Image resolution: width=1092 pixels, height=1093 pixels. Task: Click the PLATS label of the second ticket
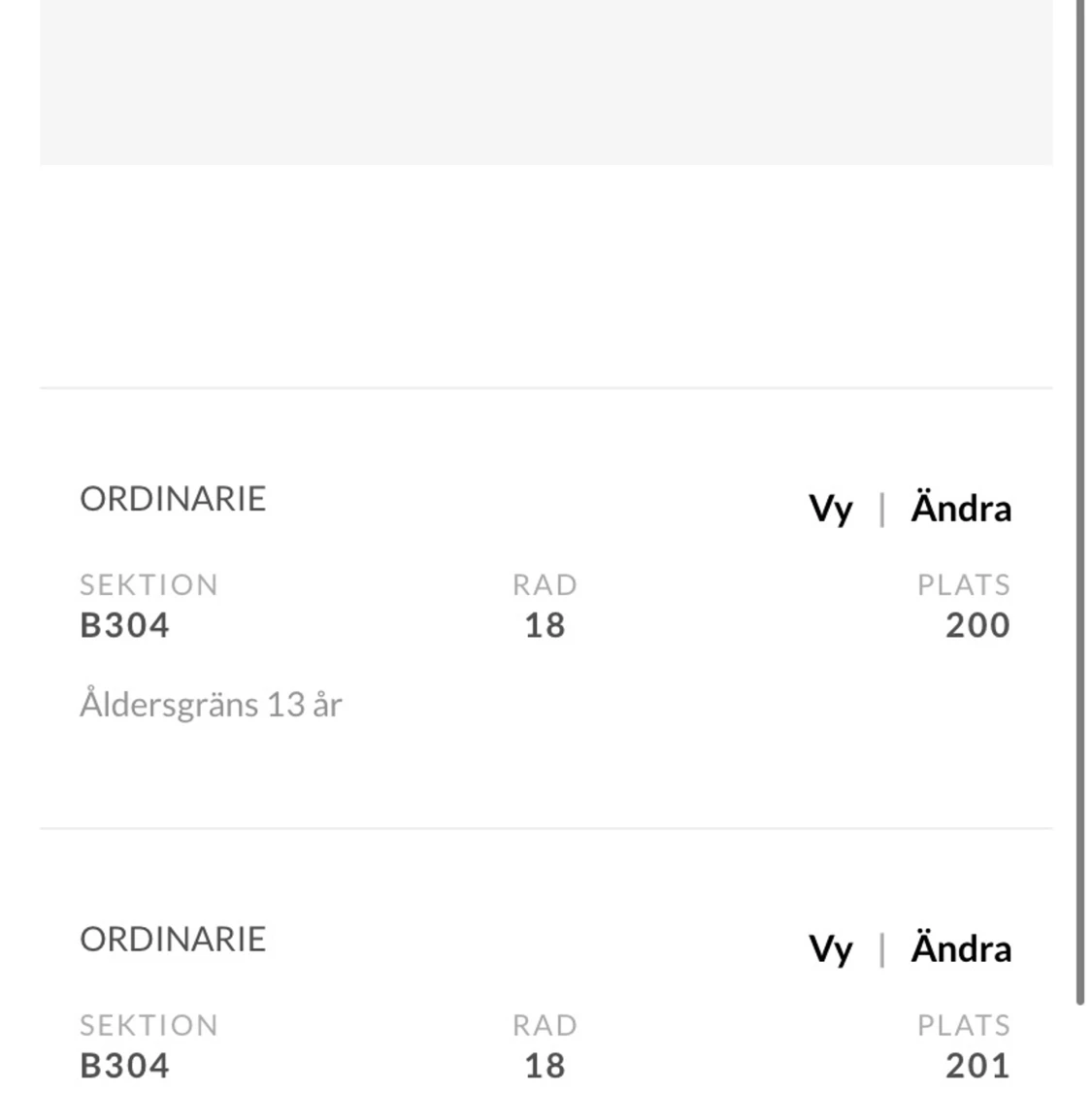[964, 1025]
